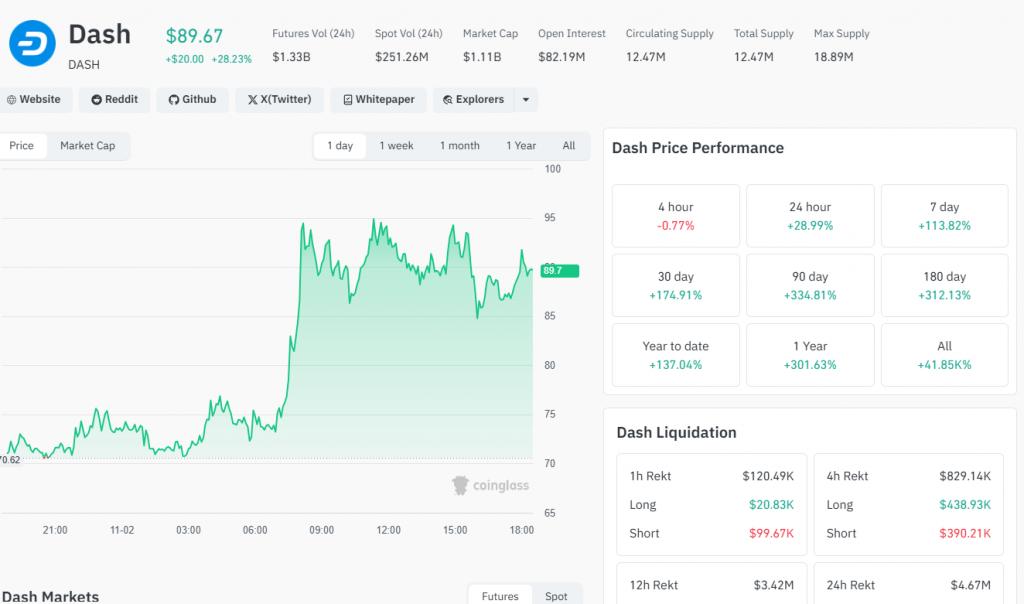Click the 24 hour performance card
The image size is (1024, 604).
(810, 216)
